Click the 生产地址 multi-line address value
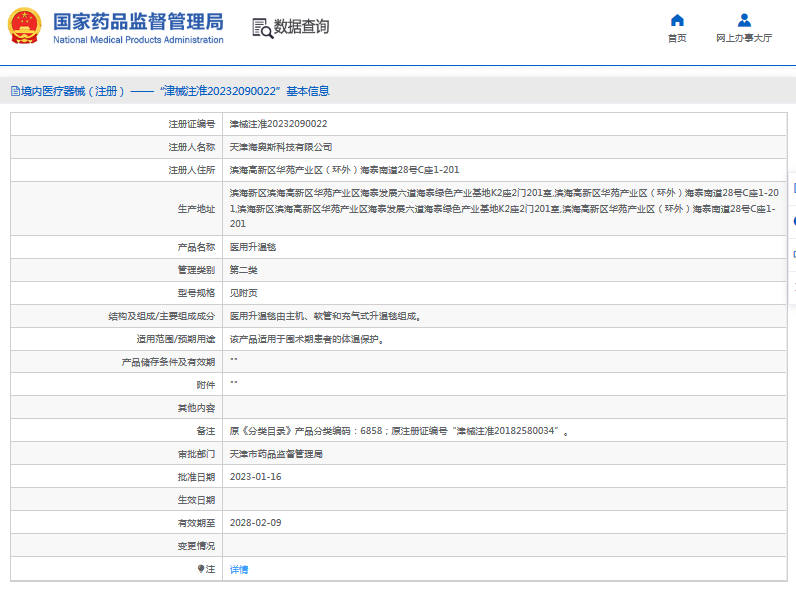The width and height of the screenshot is (796, 589). coord(504,208)
